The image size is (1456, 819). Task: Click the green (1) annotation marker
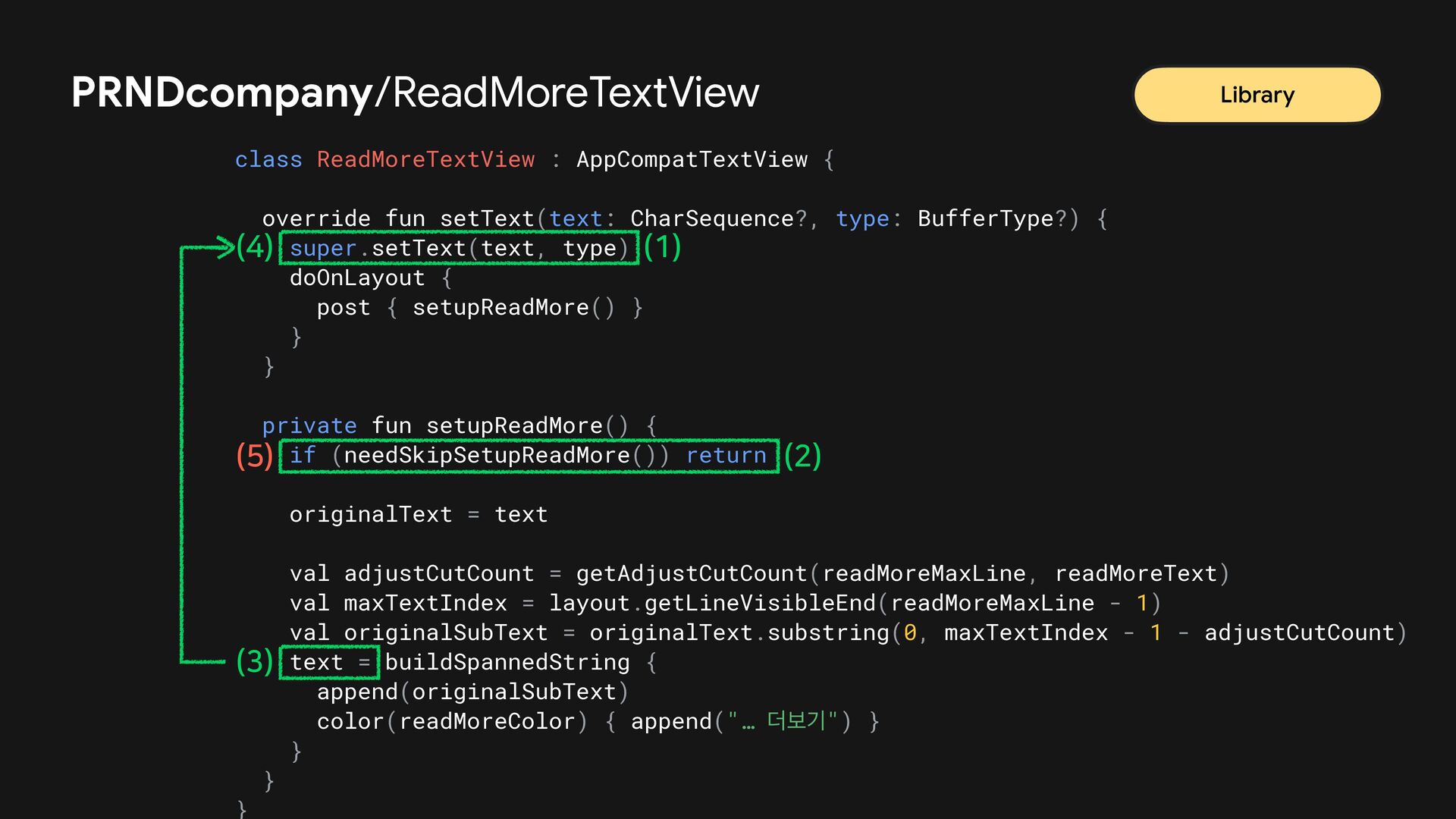(662, 247)
